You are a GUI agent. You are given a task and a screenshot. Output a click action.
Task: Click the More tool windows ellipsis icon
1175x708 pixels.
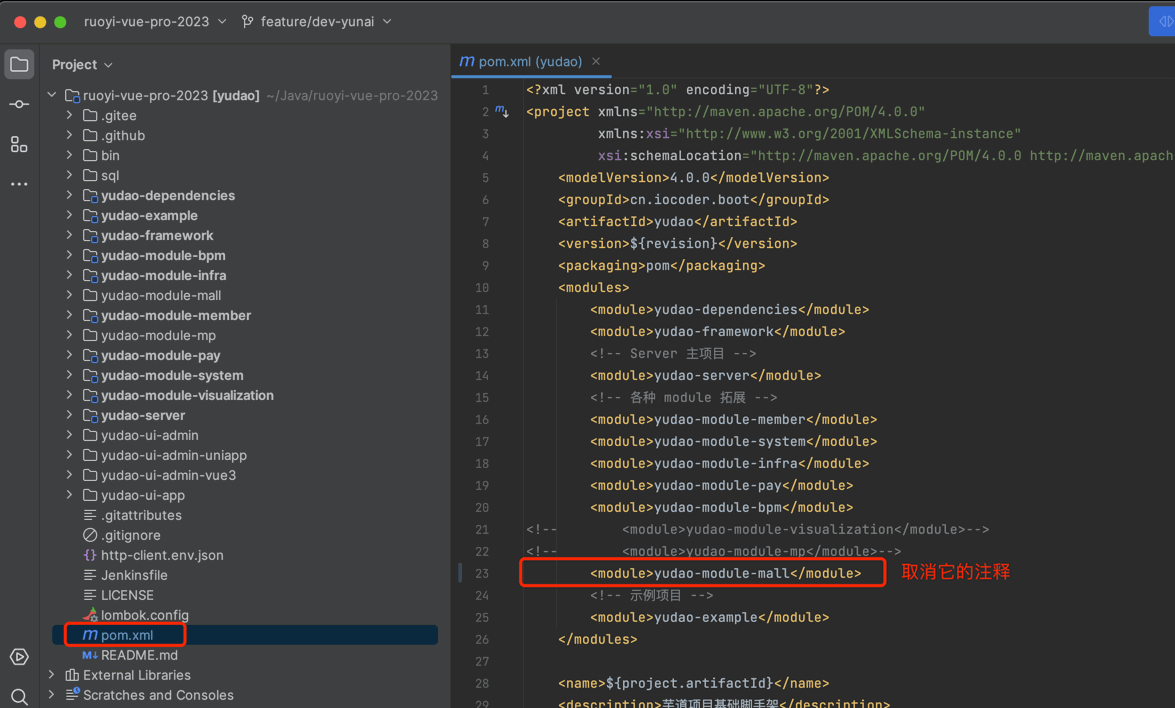pos(19,185)
